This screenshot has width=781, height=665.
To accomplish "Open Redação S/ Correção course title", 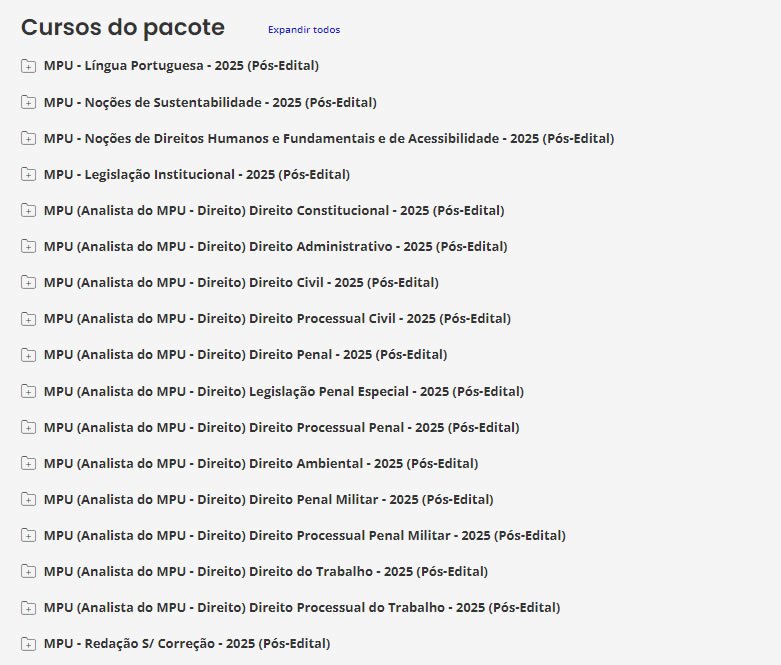I will pos(186,643).
